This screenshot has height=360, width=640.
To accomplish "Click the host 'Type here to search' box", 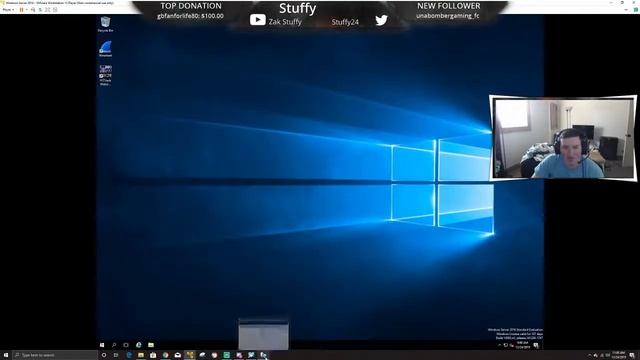I will [55, 355].
